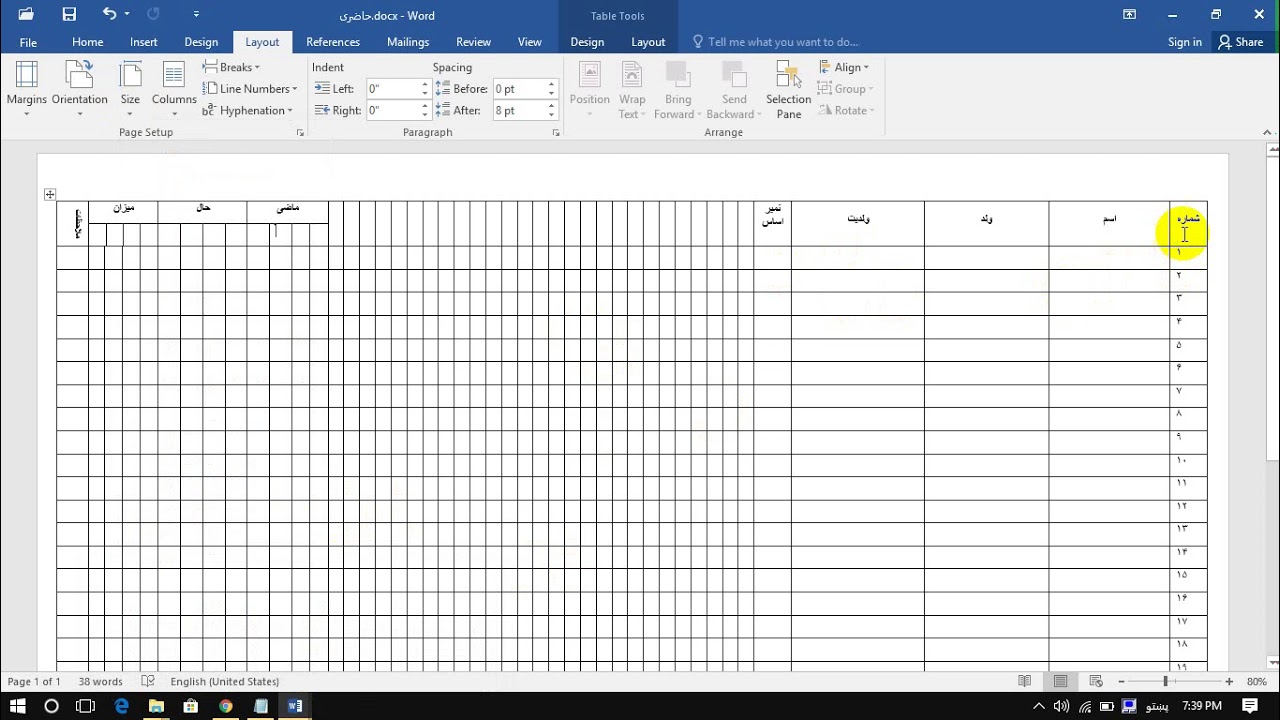
Task: Open the File menu
Action: 28,42
